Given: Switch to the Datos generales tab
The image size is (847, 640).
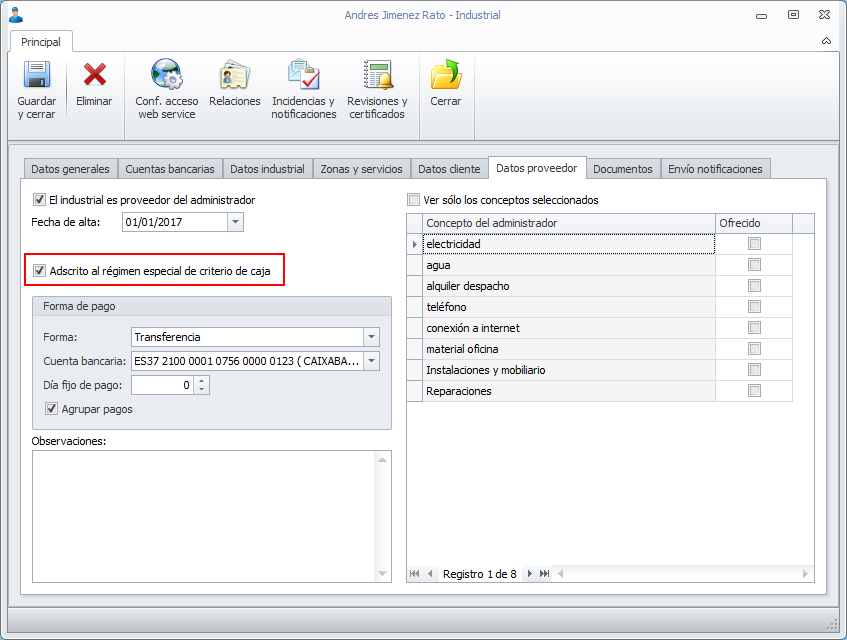Looking at the screenshot, I should 70,169.
